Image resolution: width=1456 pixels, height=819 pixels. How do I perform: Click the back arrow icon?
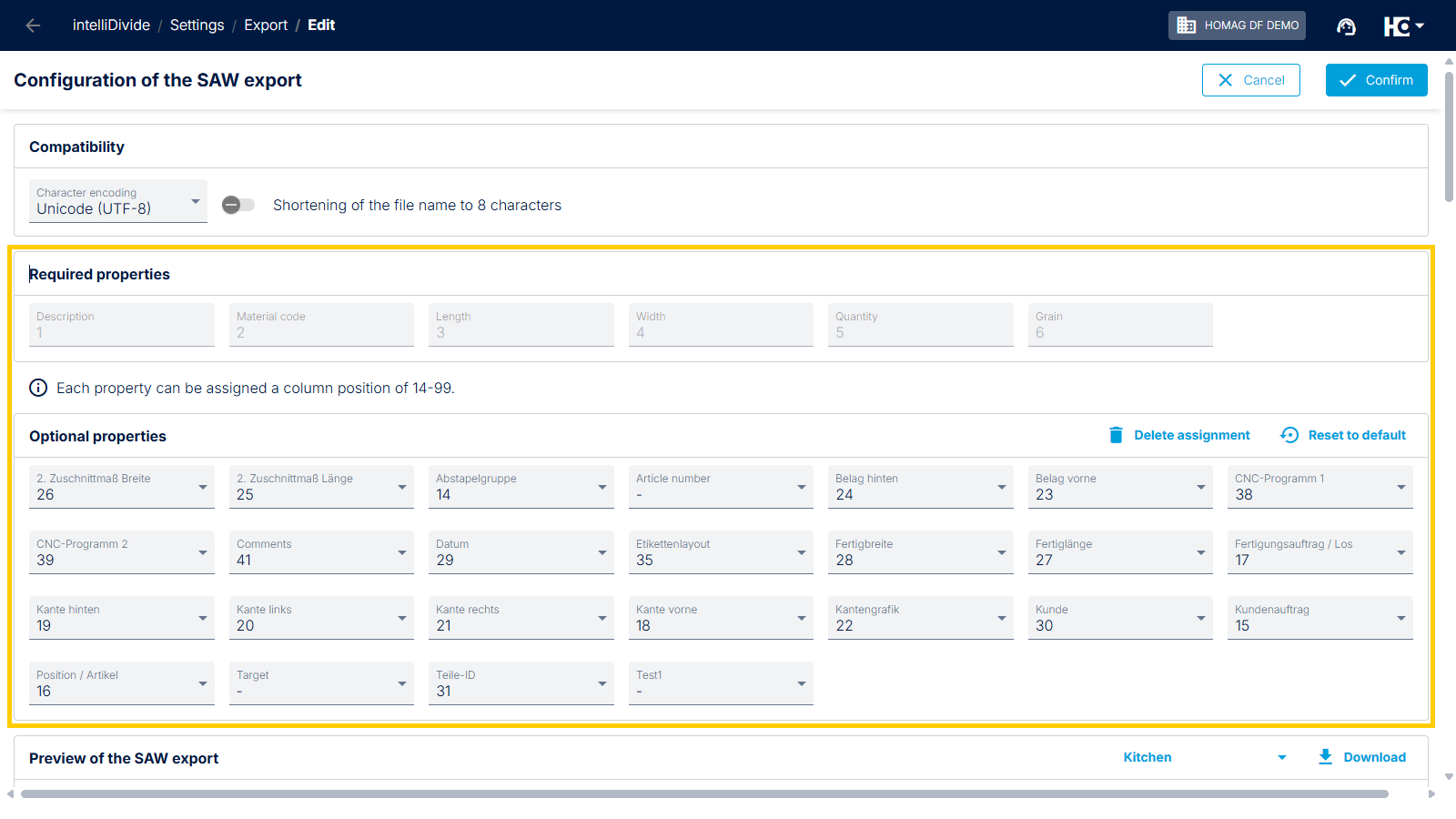[x=33, y=25]
